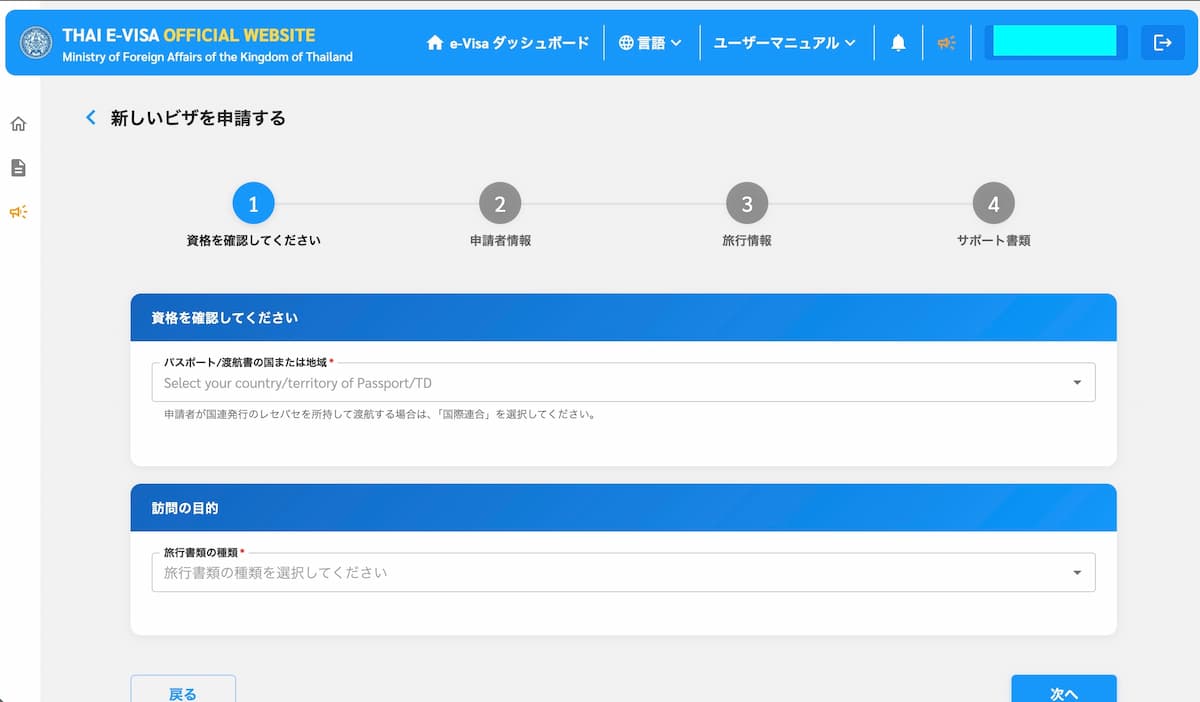Select step 2 circle 申請者情報
This screenshot has height=702, width=1200.
coord(500,204)
